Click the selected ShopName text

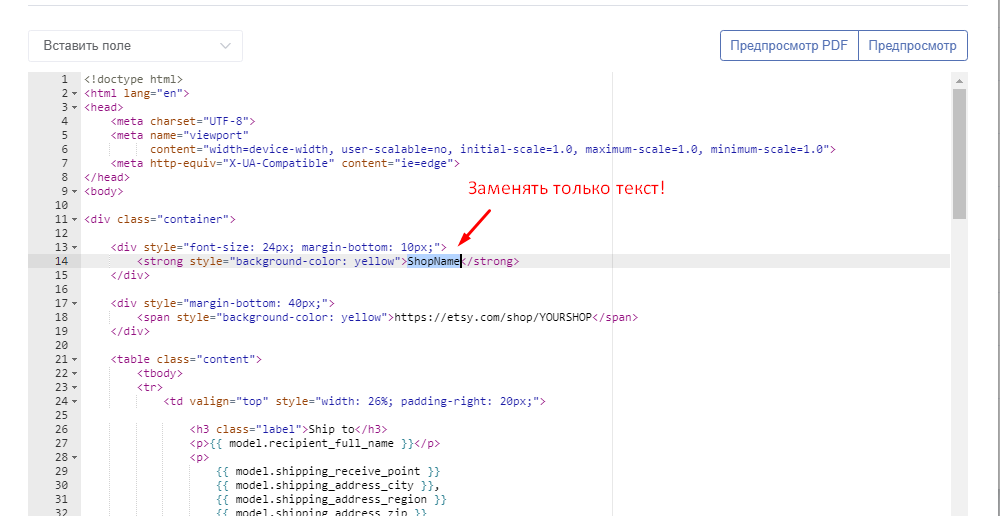pos(434,262)
